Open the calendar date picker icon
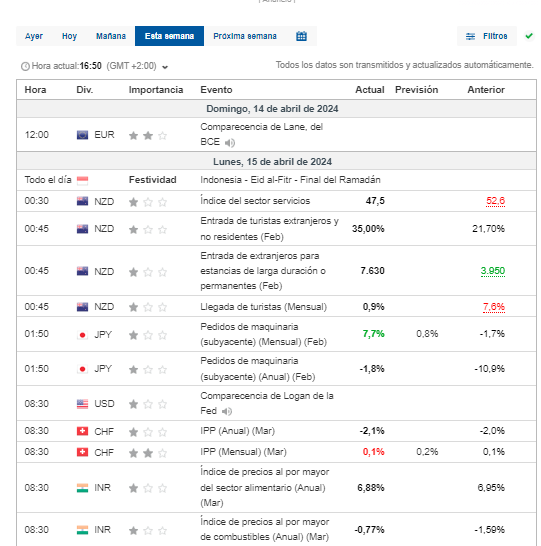This screenshot has width=541, height=546. tap(301, 36)
